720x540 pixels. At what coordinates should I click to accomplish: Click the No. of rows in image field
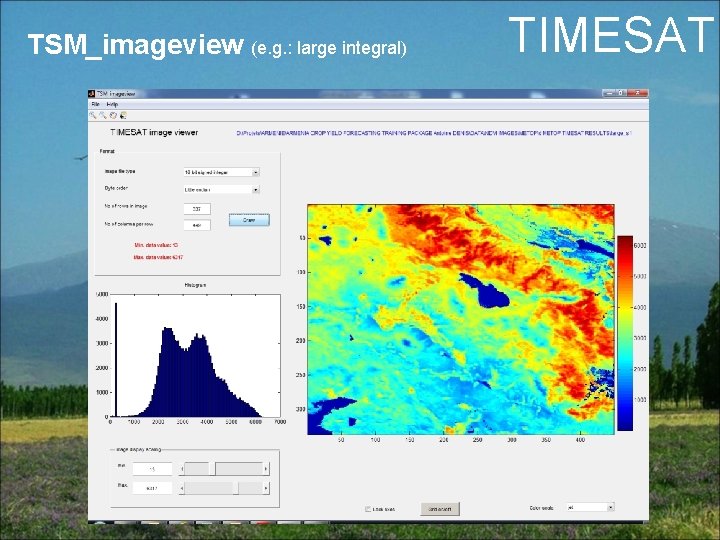click(197, 209)
